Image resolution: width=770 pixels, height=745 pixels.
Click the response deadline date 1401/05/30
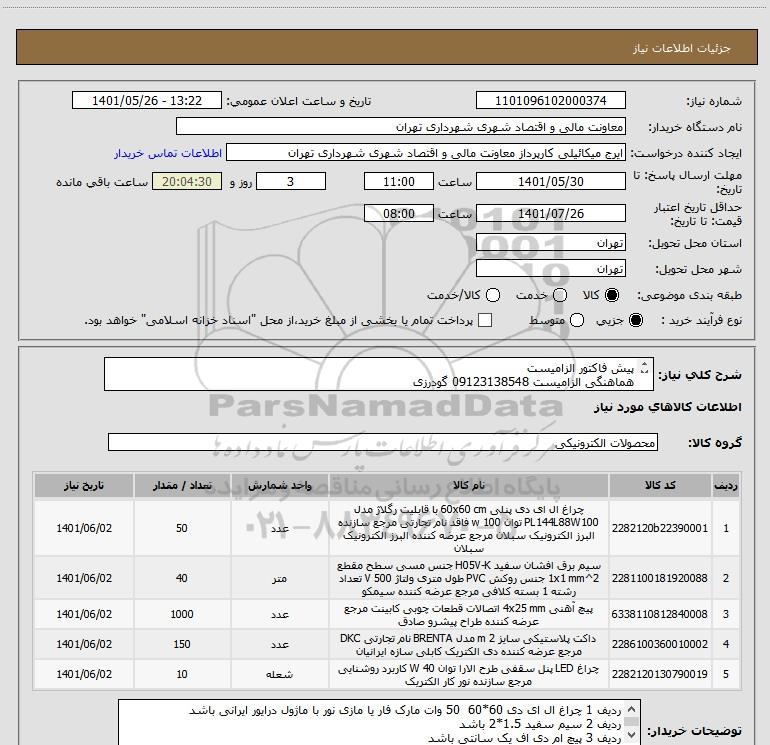pyautogui.click(x=550, y=181)
